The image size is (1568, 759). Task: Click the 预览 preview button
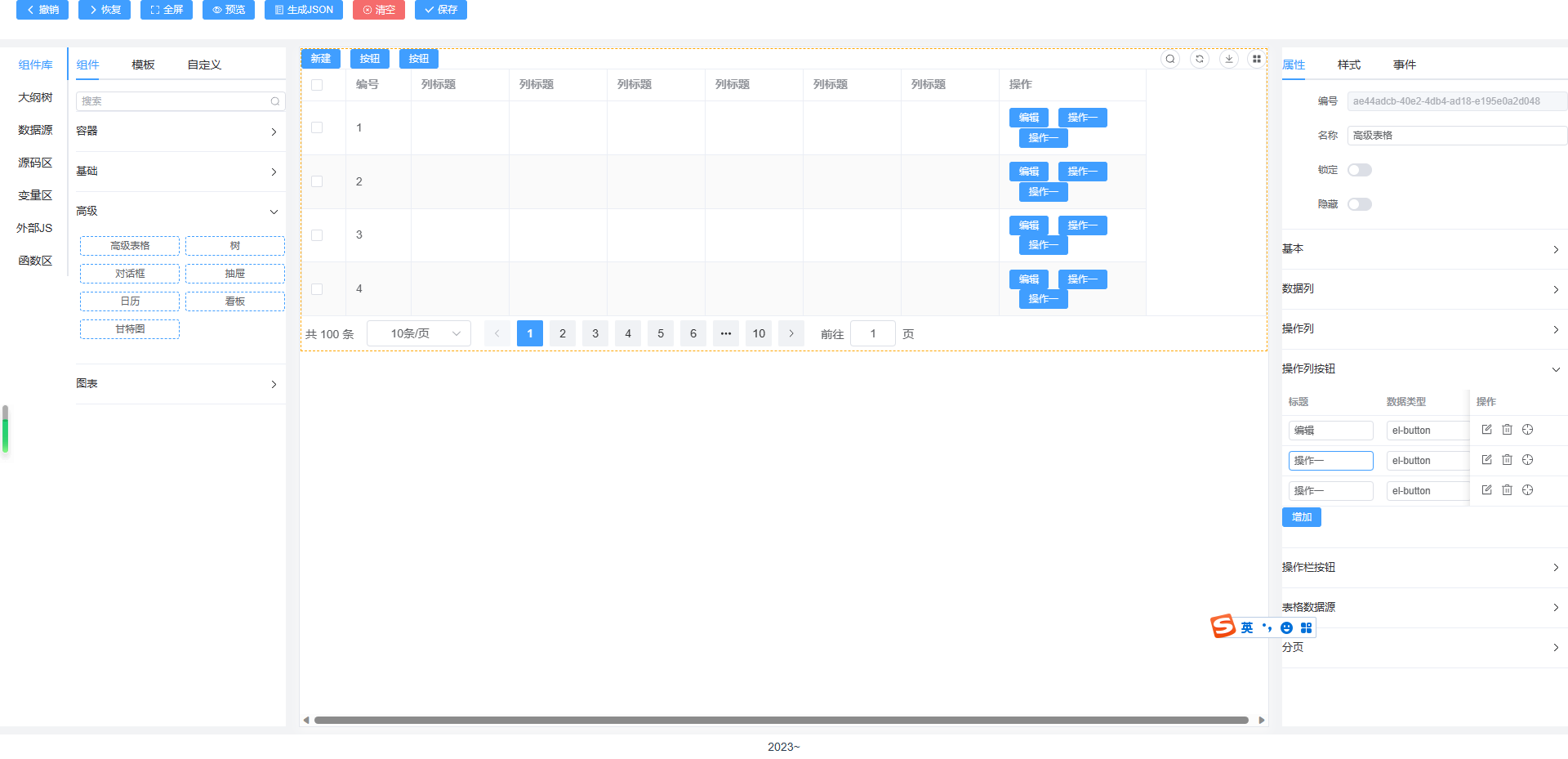[229, 10]
